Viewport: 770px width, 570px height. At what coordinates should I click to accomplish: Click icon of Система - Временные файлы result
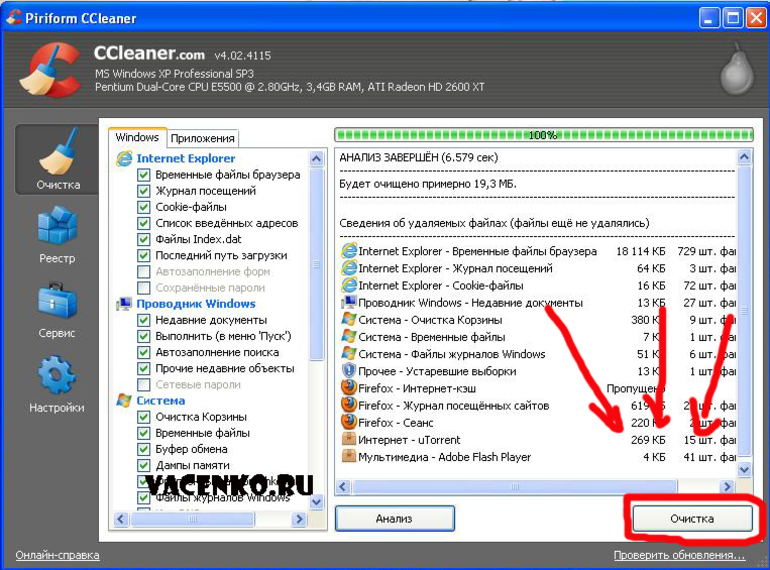coord(349,337)
